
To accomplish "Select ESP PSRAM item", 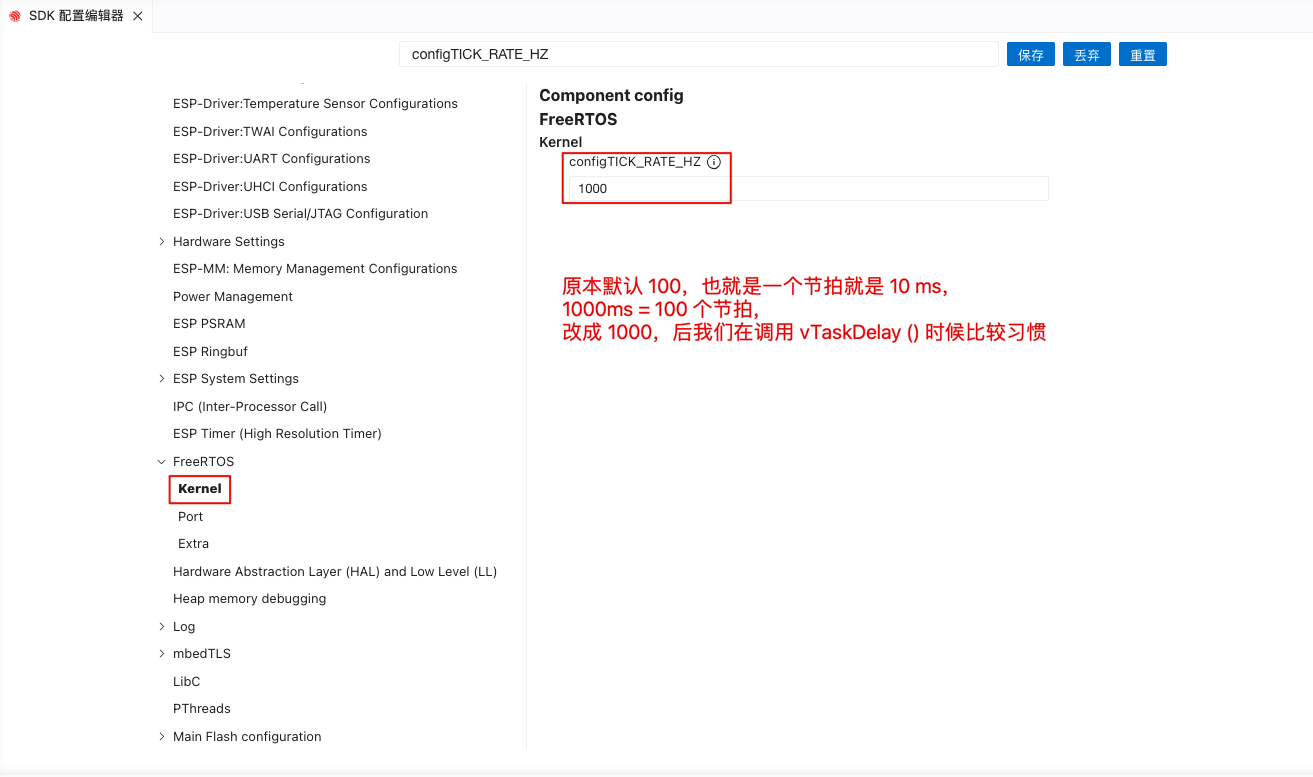I will pos(209,324).
